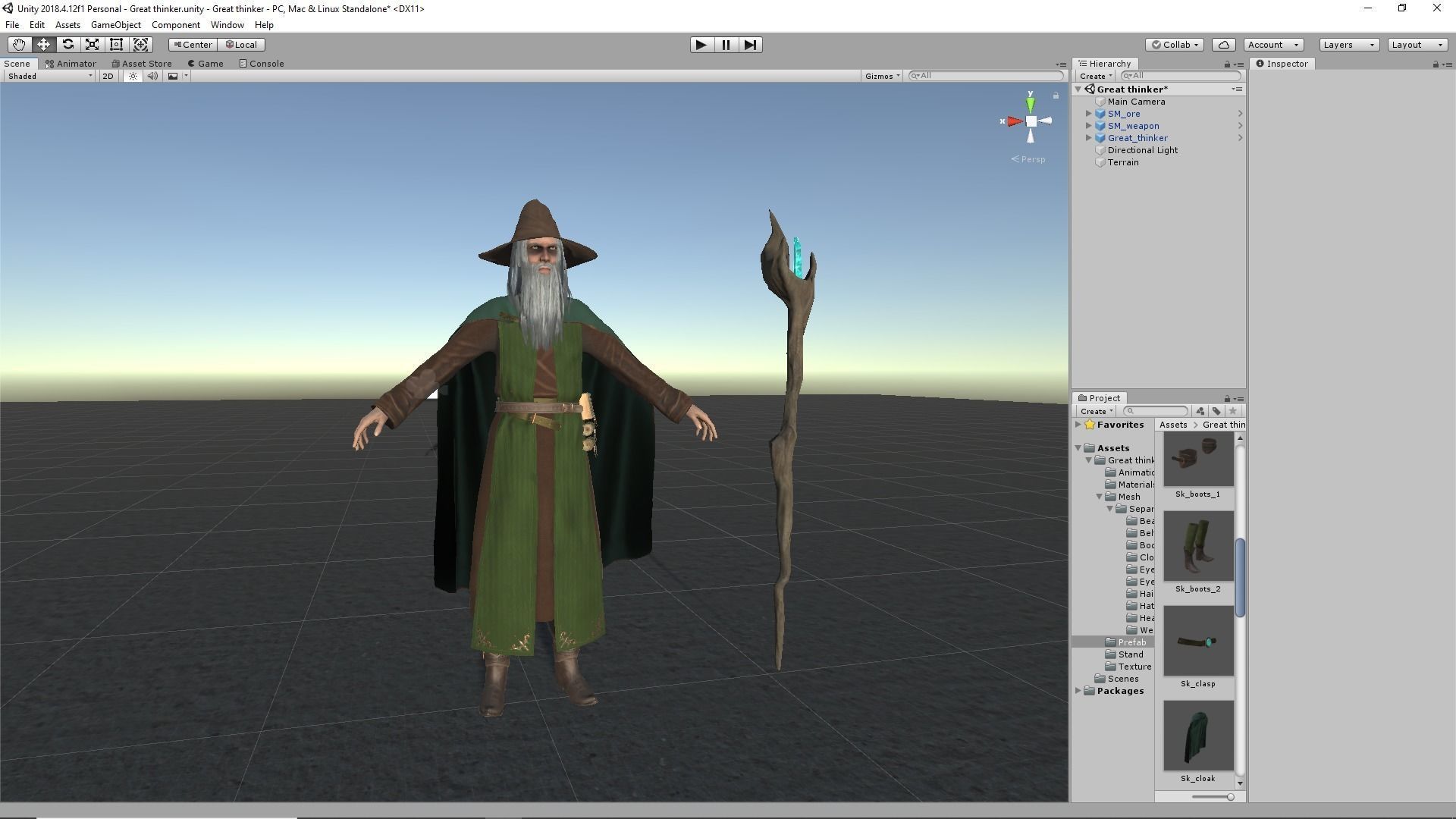
Task: Open the Shaded draw mode dropdown
Action: coord(49,76)
